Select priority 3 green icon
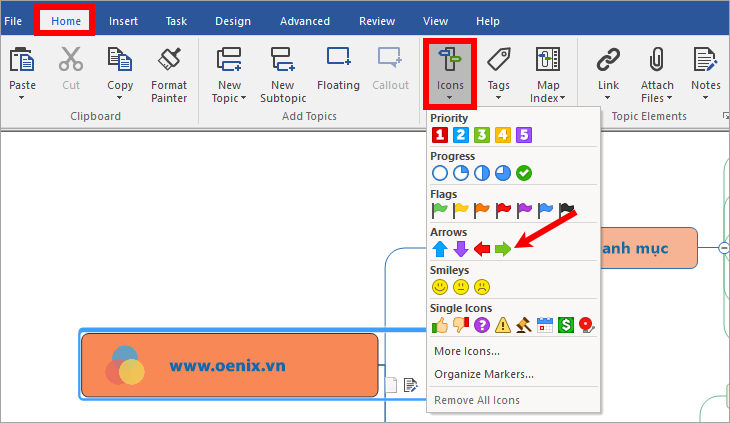This screenshot has height=423, width=730. pyautogui.click(x=481, y=135)
